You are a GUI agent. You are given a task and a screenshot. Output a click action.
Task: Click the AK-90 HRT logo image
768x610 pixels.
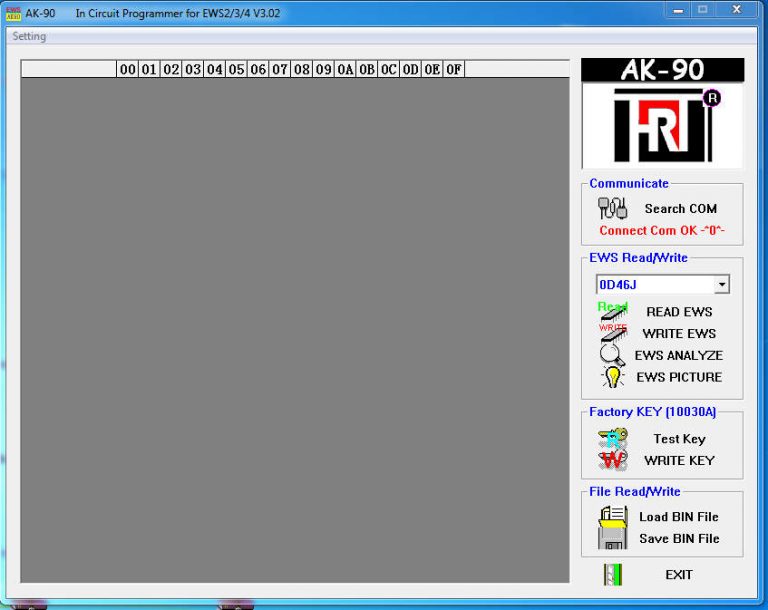662,113
